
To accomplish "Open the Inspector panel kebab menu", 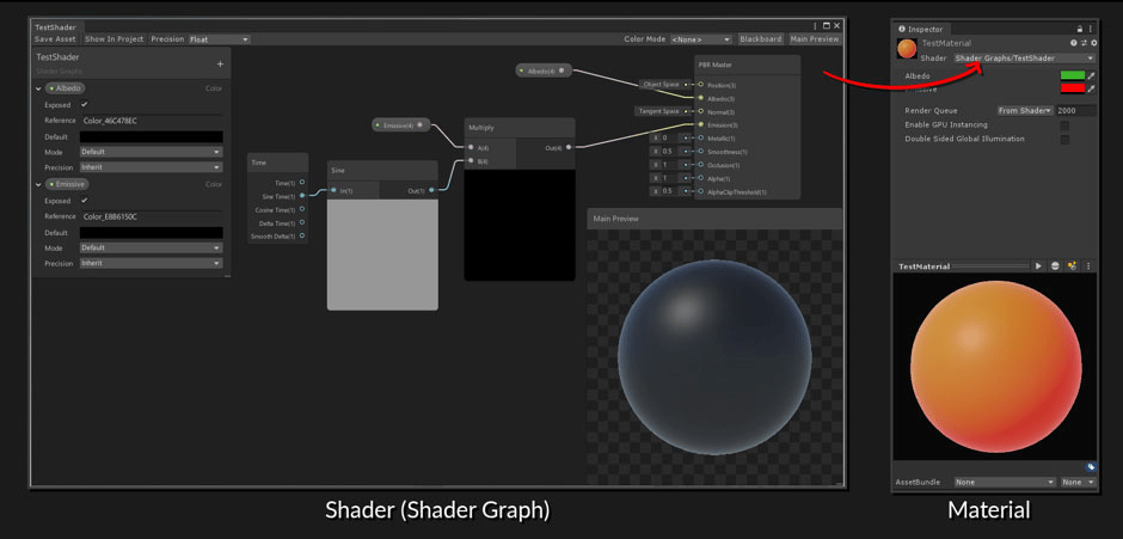I will 1091,29.
